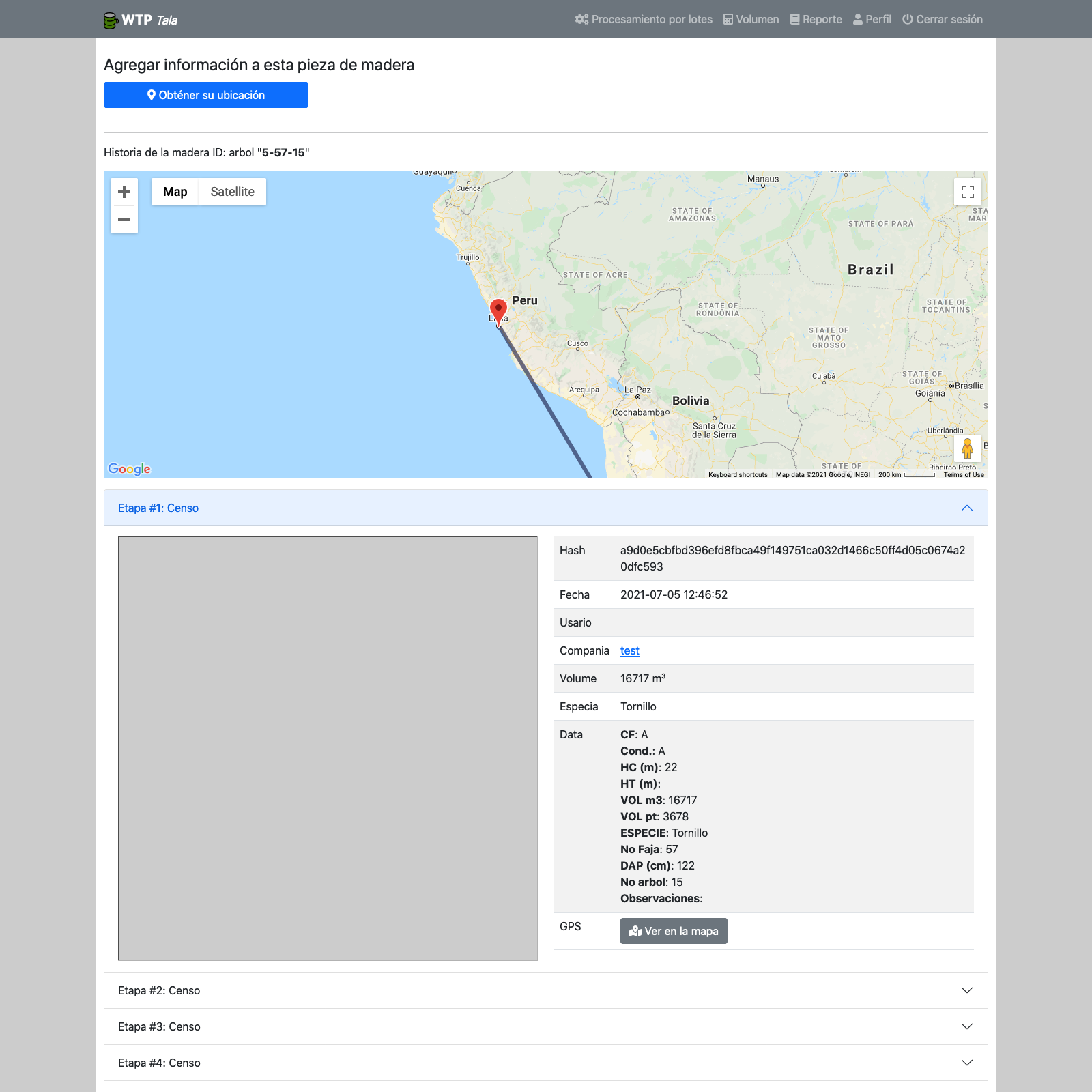Expand Etapa #4: Censo section
This screenshot has height=1092, width=1092.
[x=546, y=1063]
